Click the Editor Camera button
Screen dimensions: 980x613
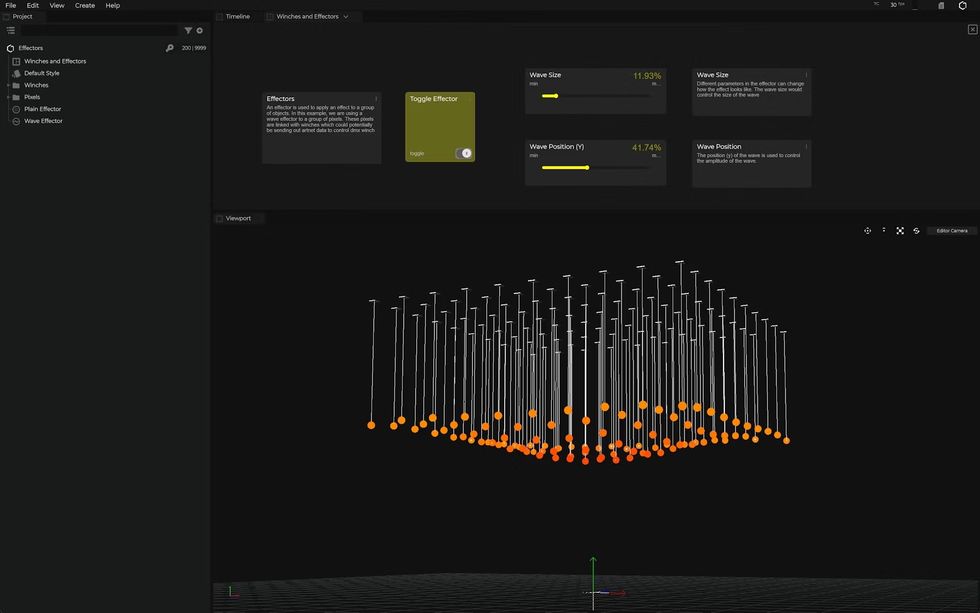[950, 230]
